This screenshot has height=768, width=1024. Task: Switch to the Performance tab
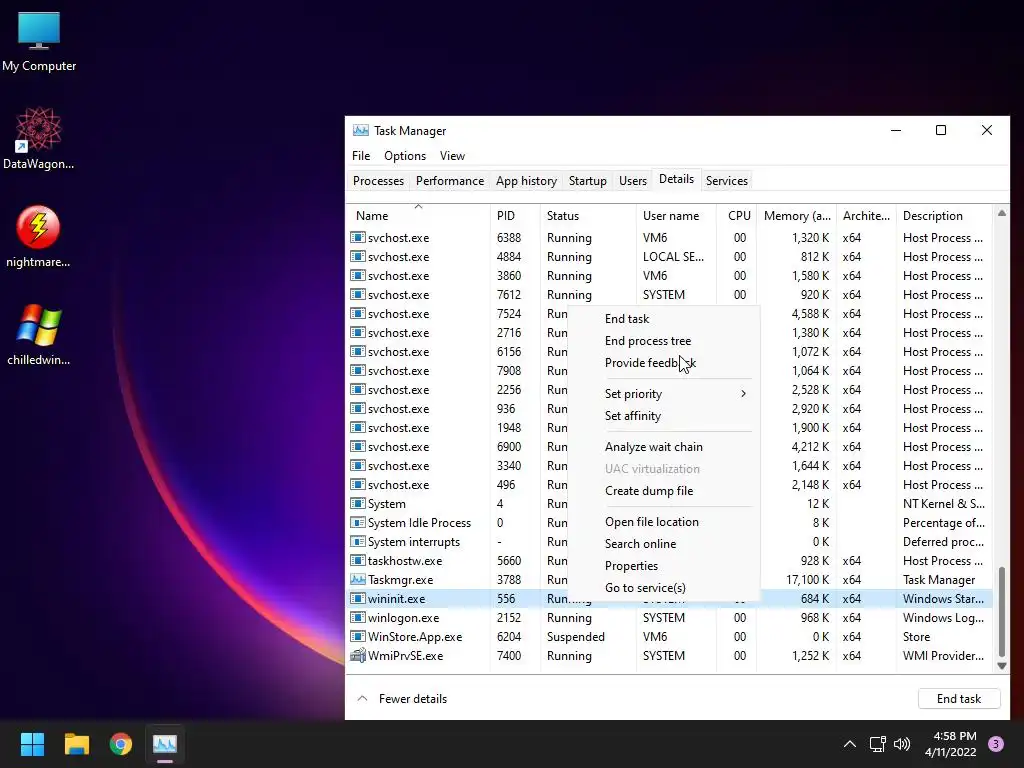coord(450,181)
